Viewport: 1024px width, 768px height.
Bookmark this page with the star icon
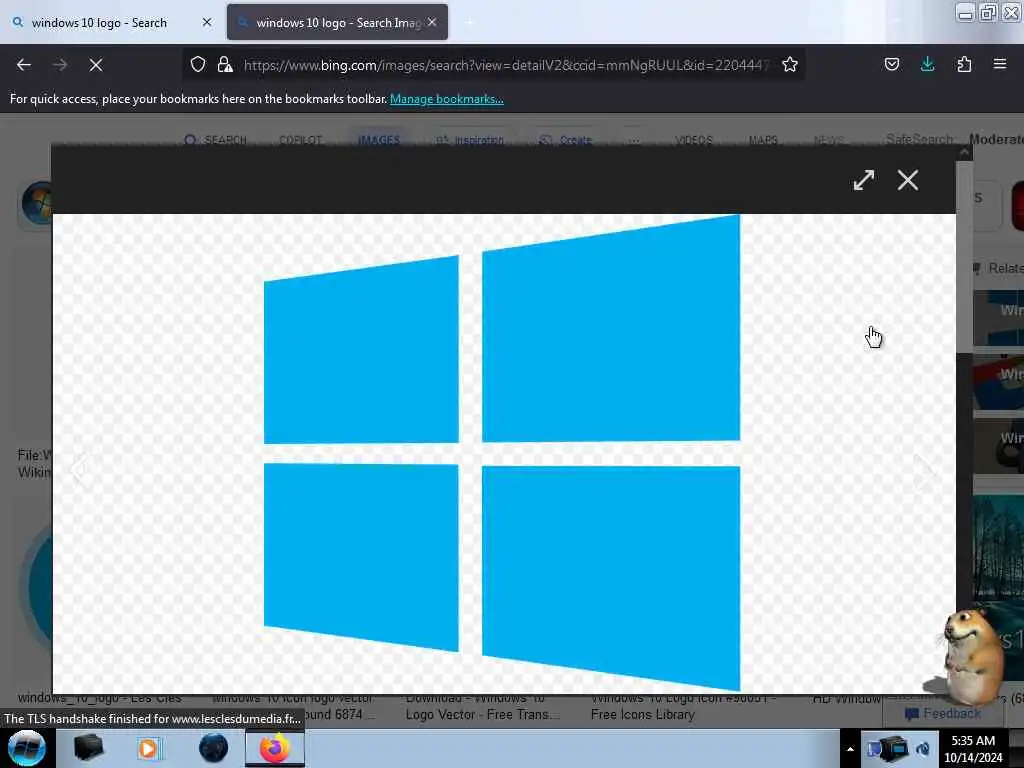[x=790, y=64]
